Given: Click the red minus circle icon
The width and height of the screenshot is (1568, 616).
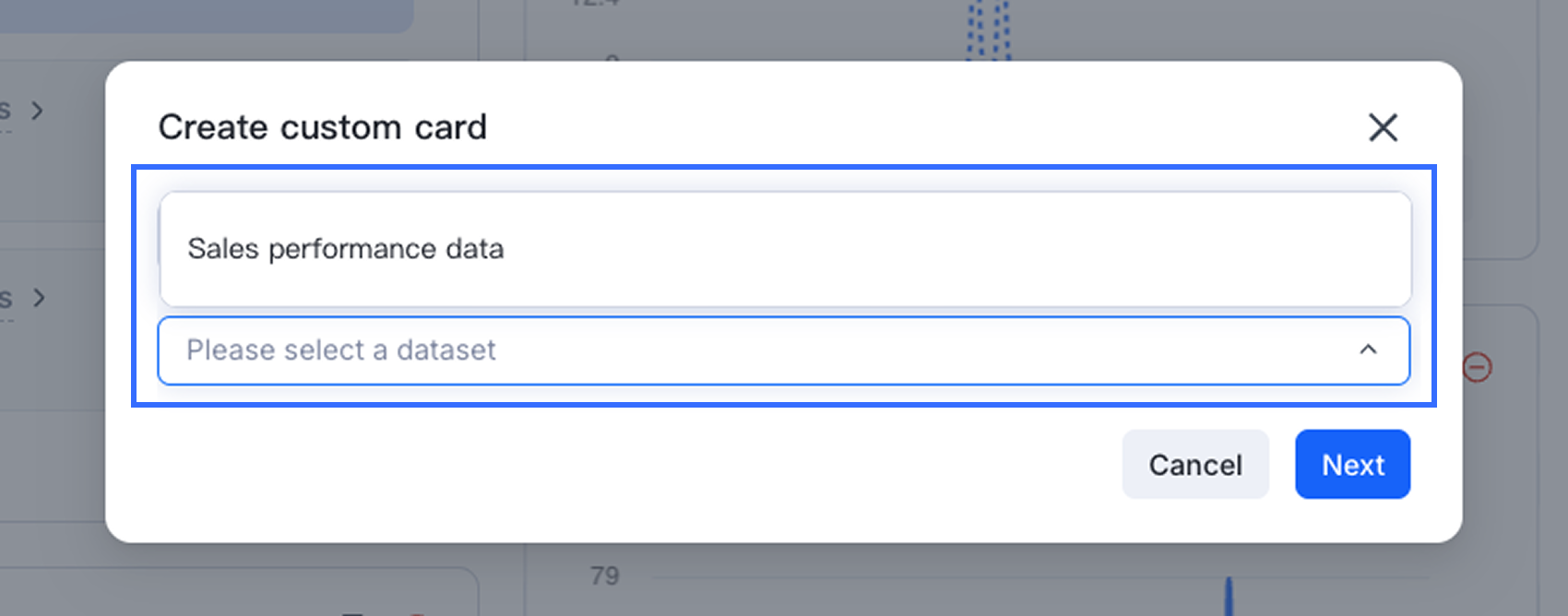Looking at the screenshot, I should [1478, 368].
